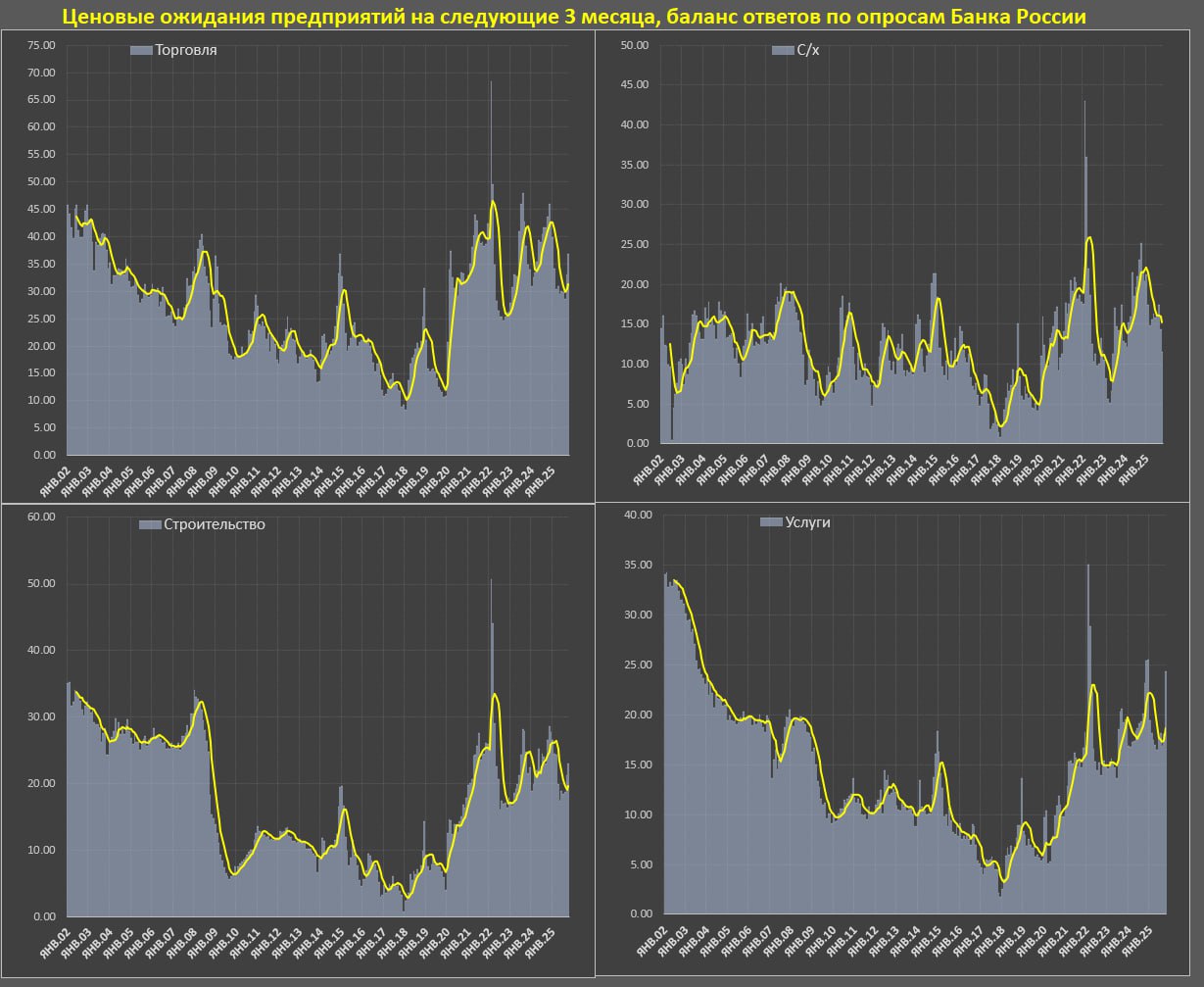Click the Строительство legend color swatch
The height and width of the screenshot is (987, 1204).
click(x=150, y=524)
